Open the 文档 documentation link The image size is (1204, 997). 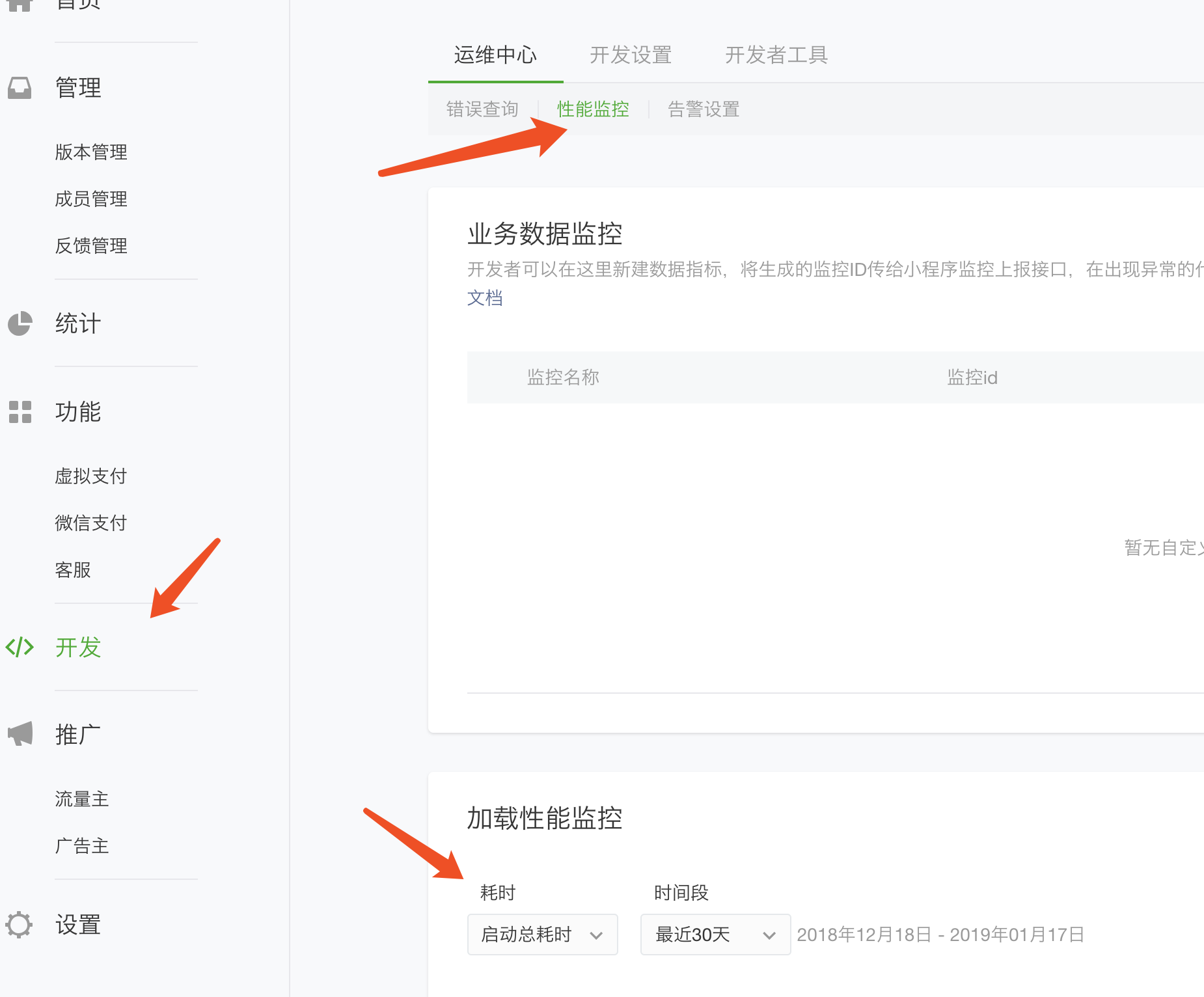[485, 298]
